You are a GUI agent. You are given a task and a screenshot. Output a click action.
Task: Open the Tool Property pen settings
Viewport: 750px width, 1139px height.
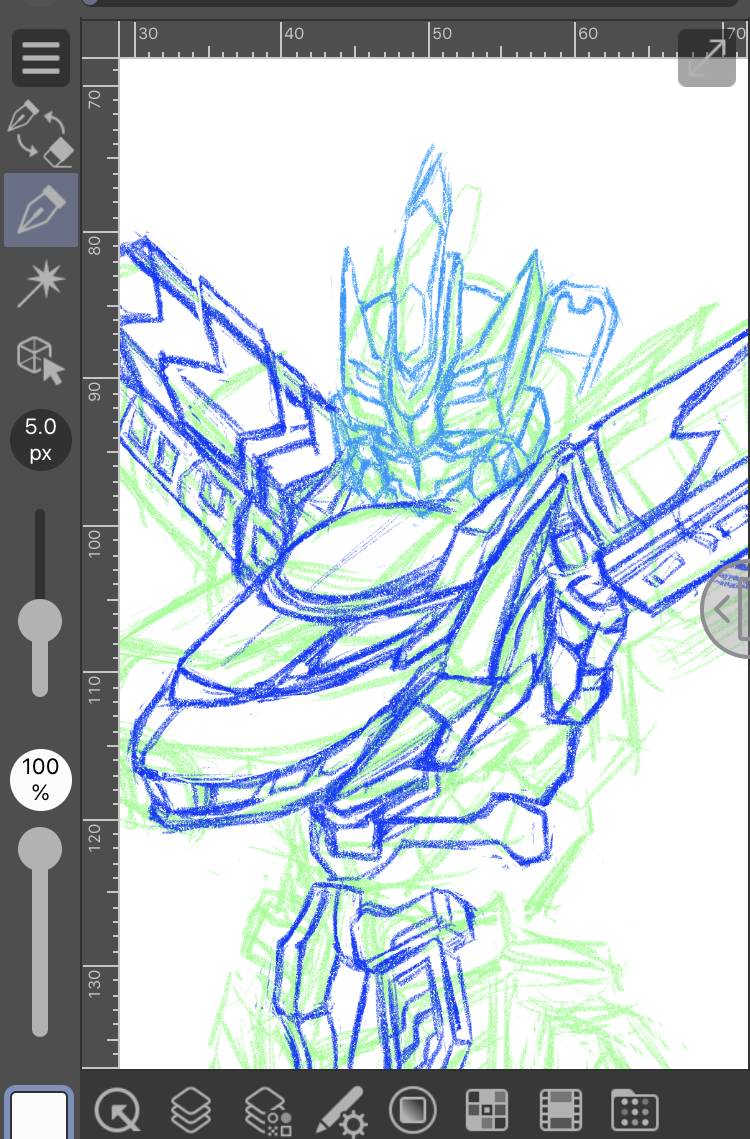[342, 1111]
